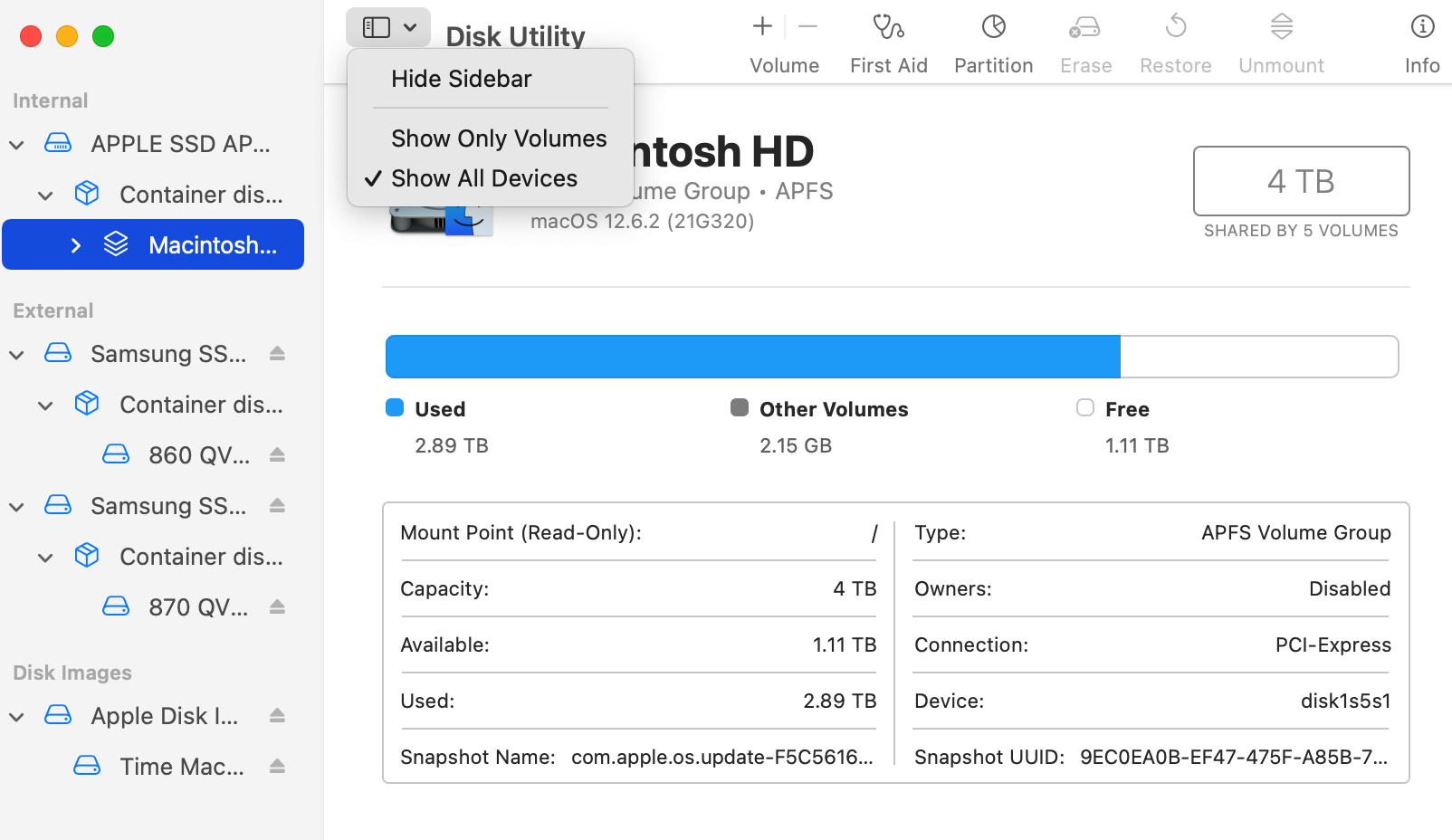Click the gray Other Volumes swatch
The width and height of the screenshot is (1452, 840).
740,407
